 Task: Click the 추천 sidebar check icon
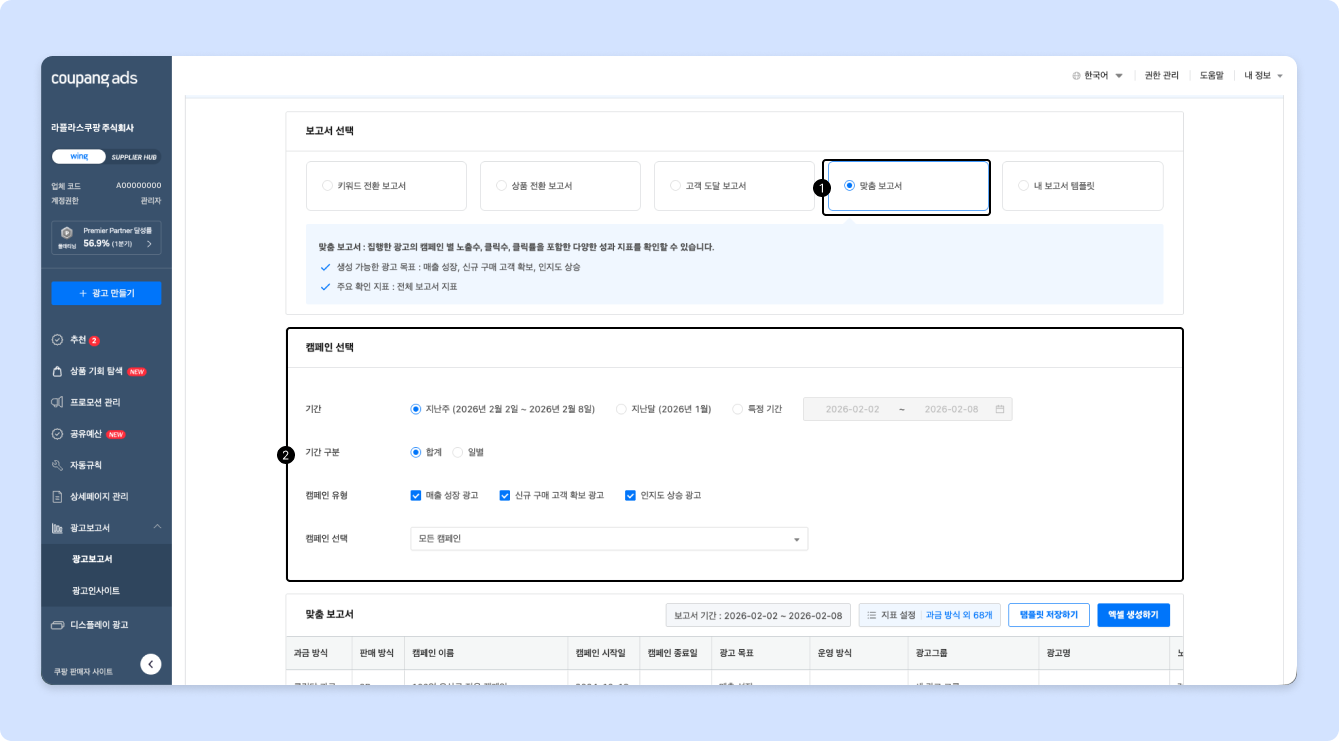click(58, 340)
